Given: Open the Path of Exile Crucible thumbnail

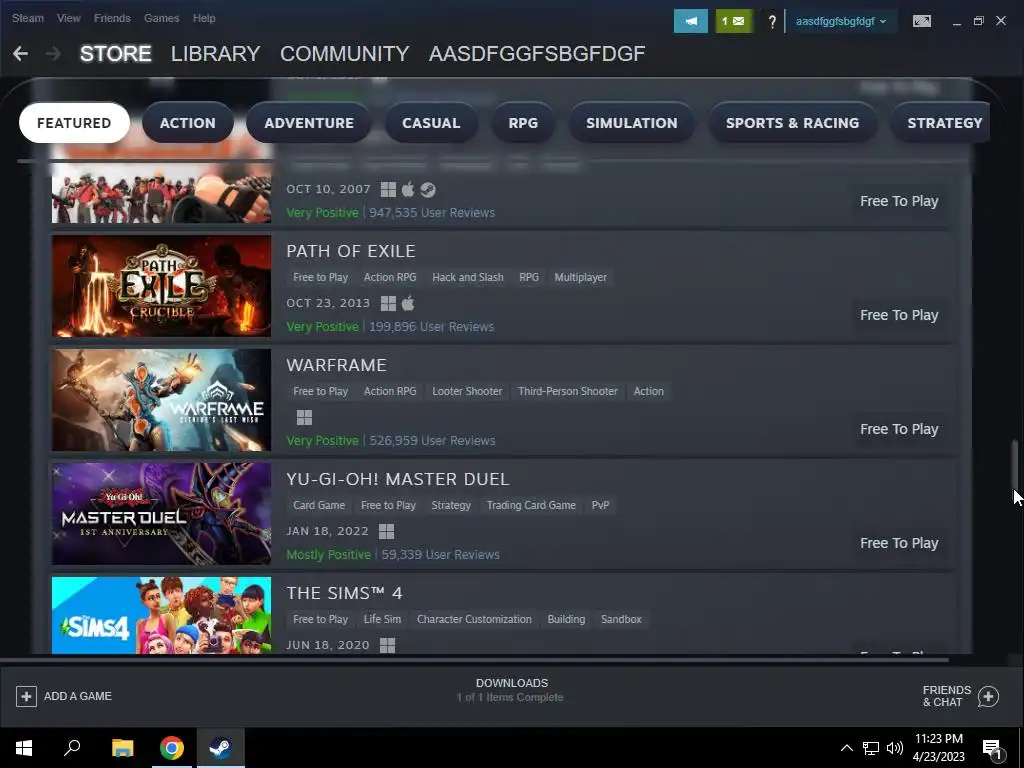Looking at the screenshot, I should [161, 286].
